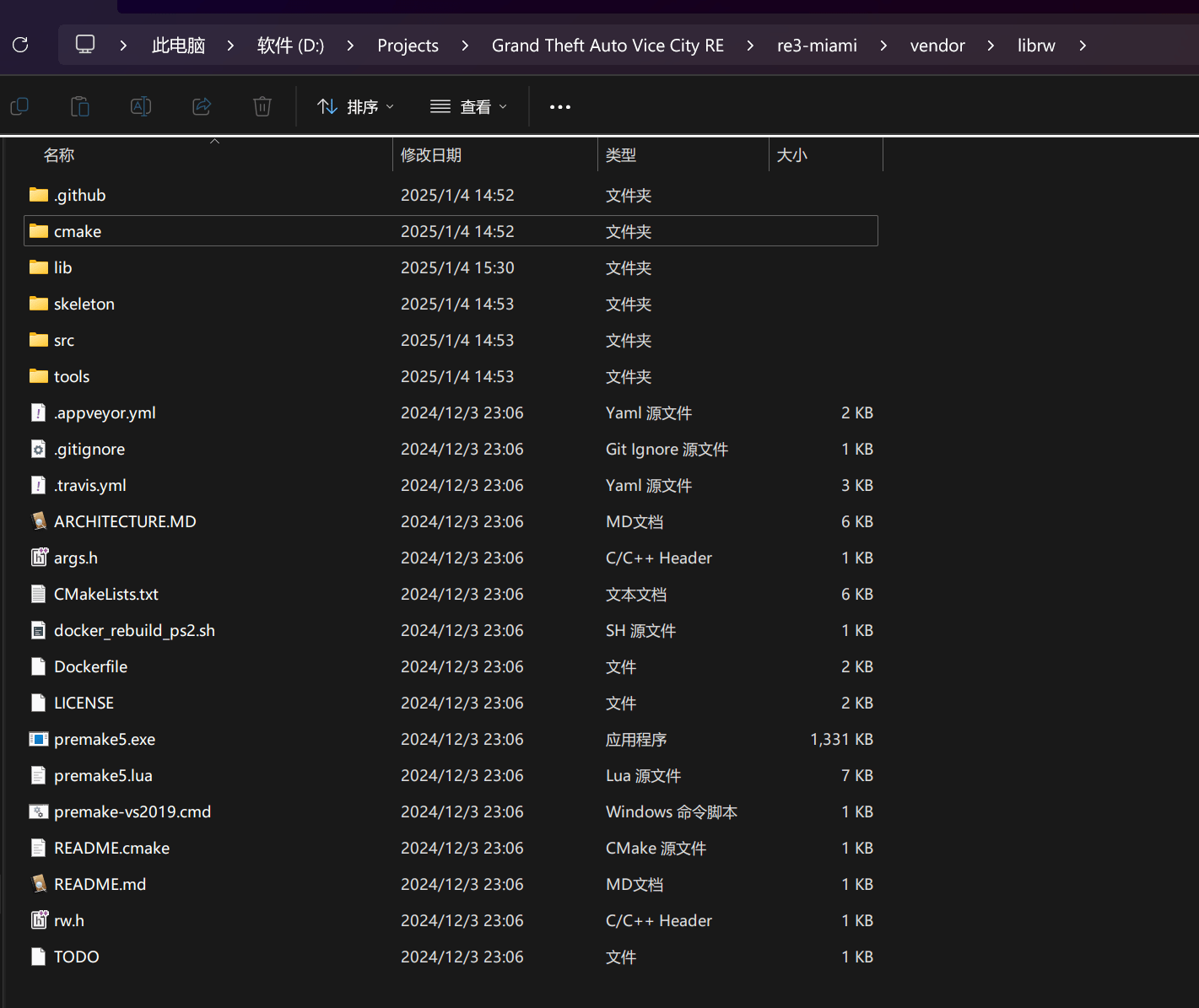This screenshot has height=1008, width=1199.
Task: Select the .github folder icon
Action: point(39,195)
